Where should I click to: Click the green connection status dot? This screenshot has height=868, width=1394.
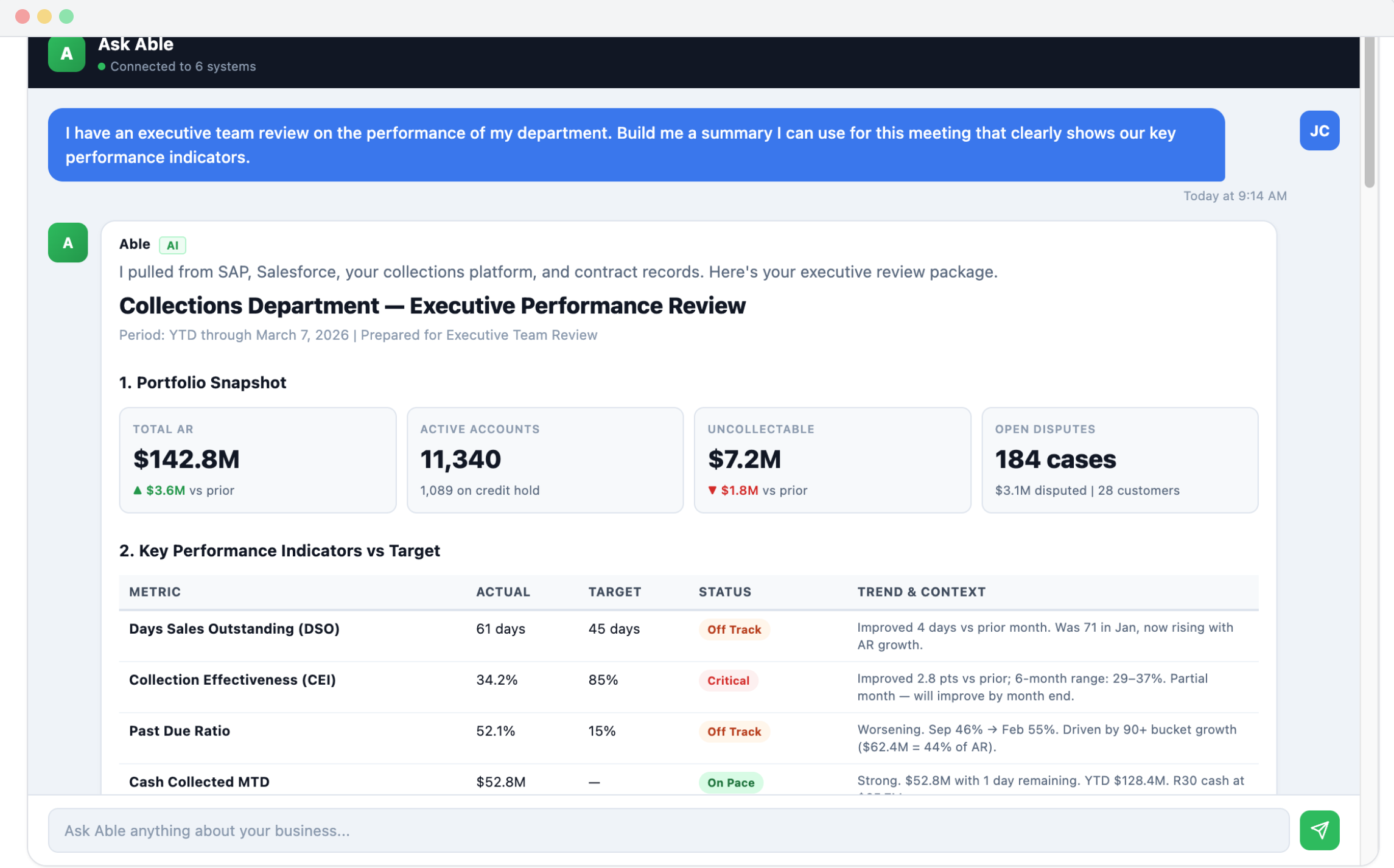pyautogui.click(x=102, y=66)
